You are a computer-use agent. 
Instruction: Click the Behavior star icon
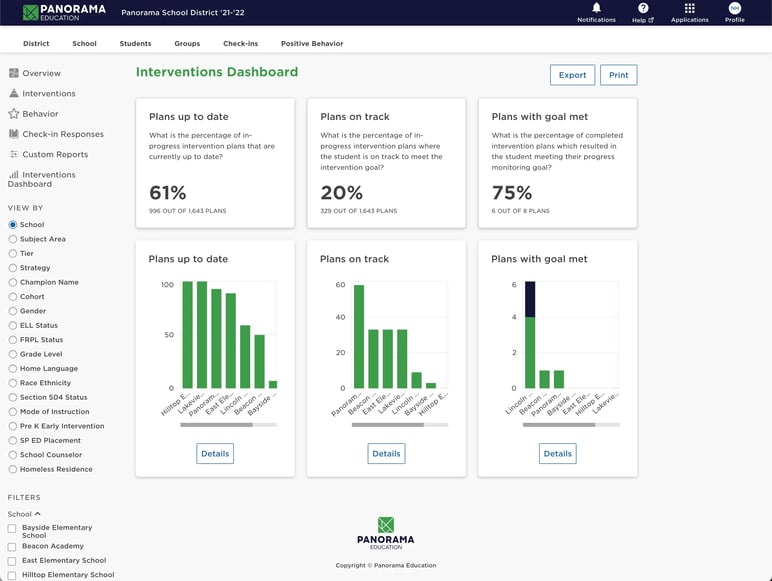click(x=14, y=114)
